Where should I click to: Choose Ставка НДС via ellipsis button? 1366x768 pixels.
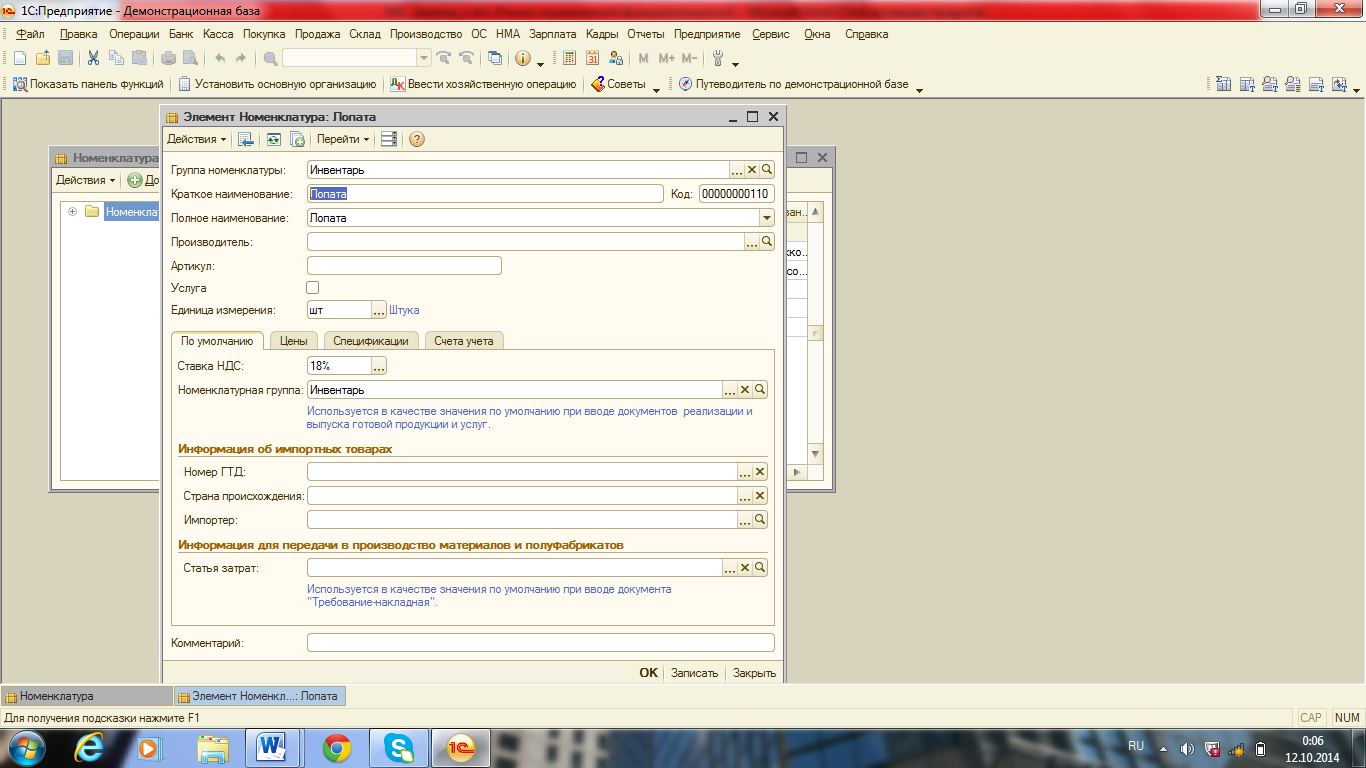pyautogui.click(x=379, y=366)
